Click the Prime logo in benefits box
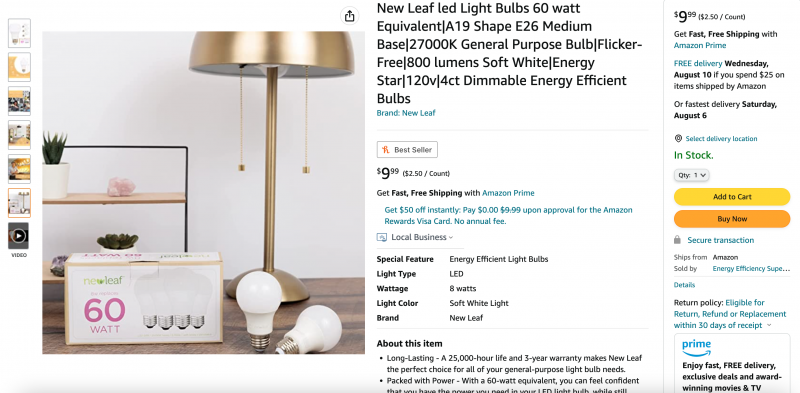The image size is (800, 393). pyautogui.click(x=696, y=348)
